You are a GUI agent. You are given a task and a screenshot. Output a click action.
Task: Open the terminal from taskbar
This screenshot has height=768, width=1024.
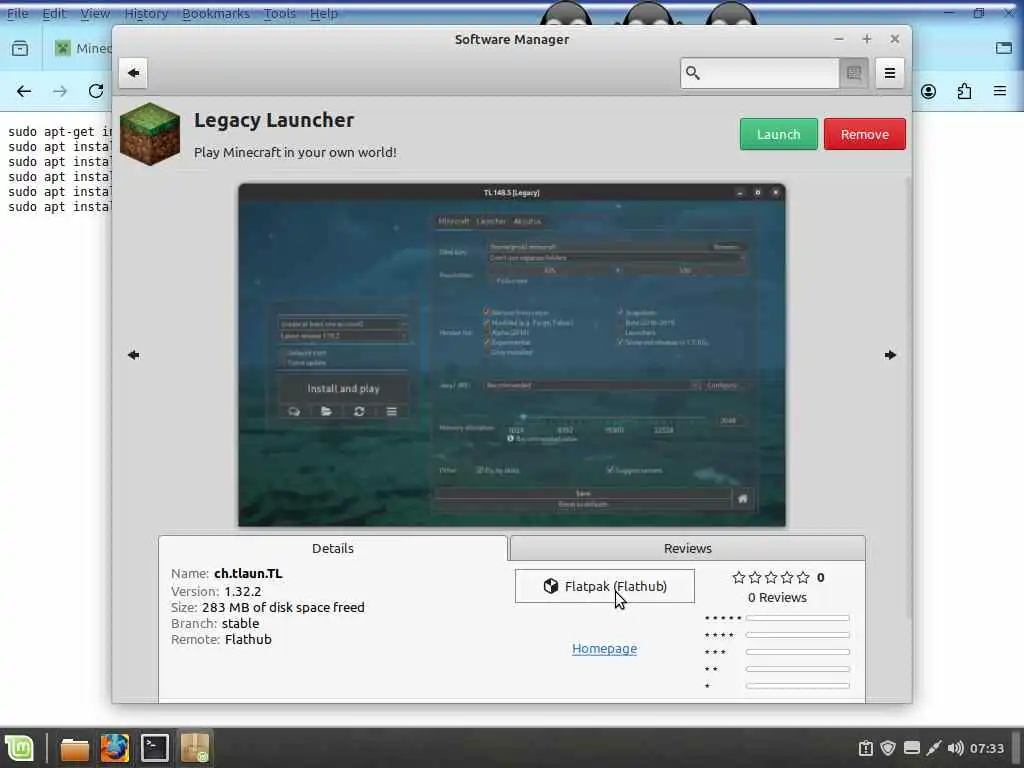pyautogui.click(x=155, y=748)
